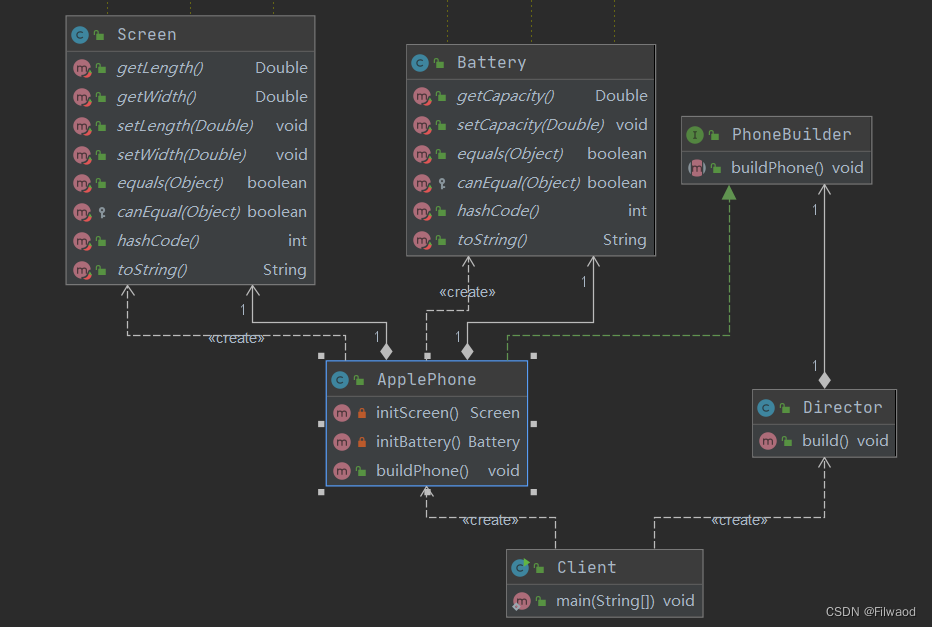Click the method icon beside main(String[])
Screen dimensions: 932x627
[x=521, y=601]
